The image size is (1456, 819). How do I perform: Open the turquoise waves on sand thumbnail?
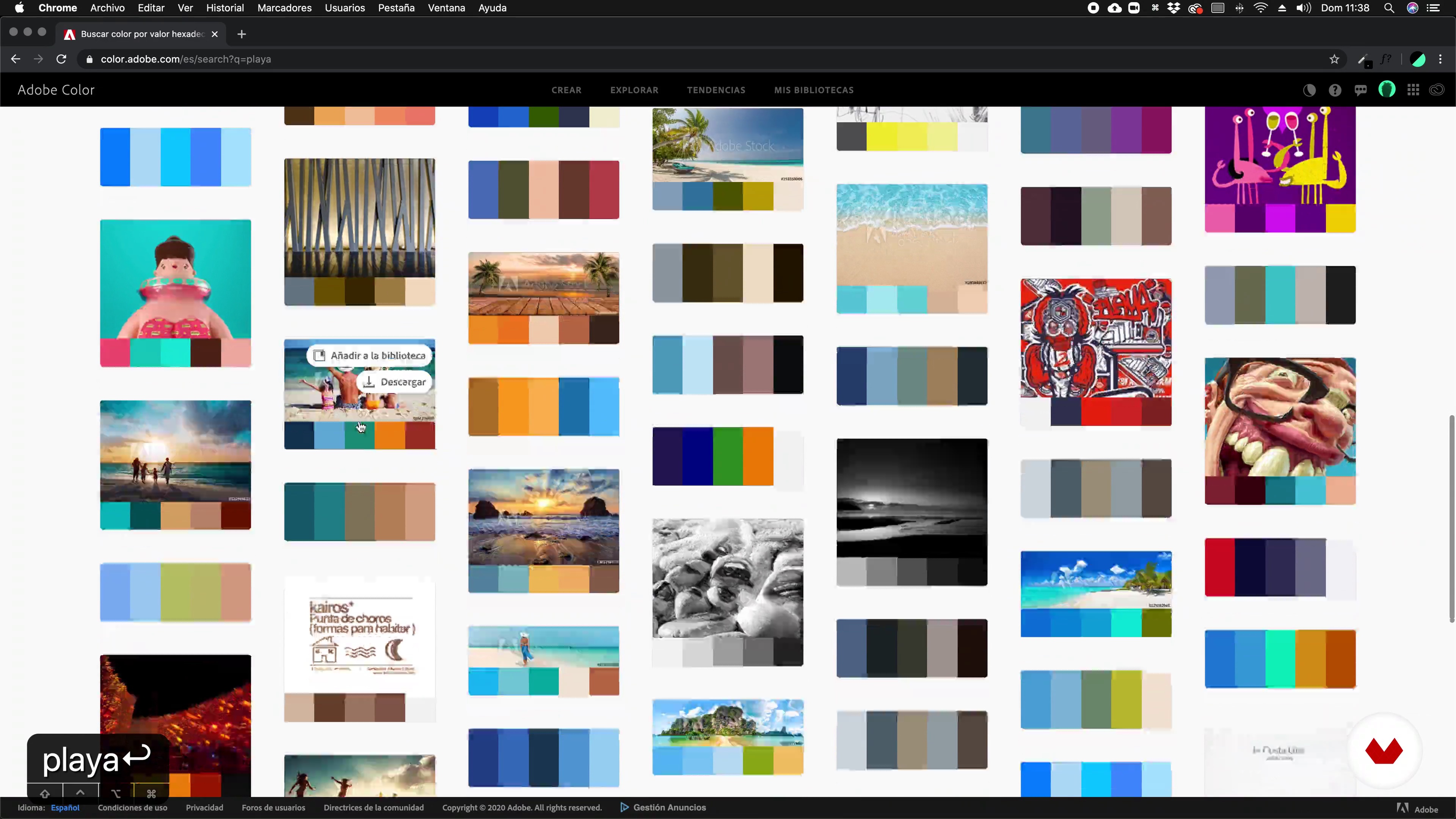pos(912,235)
